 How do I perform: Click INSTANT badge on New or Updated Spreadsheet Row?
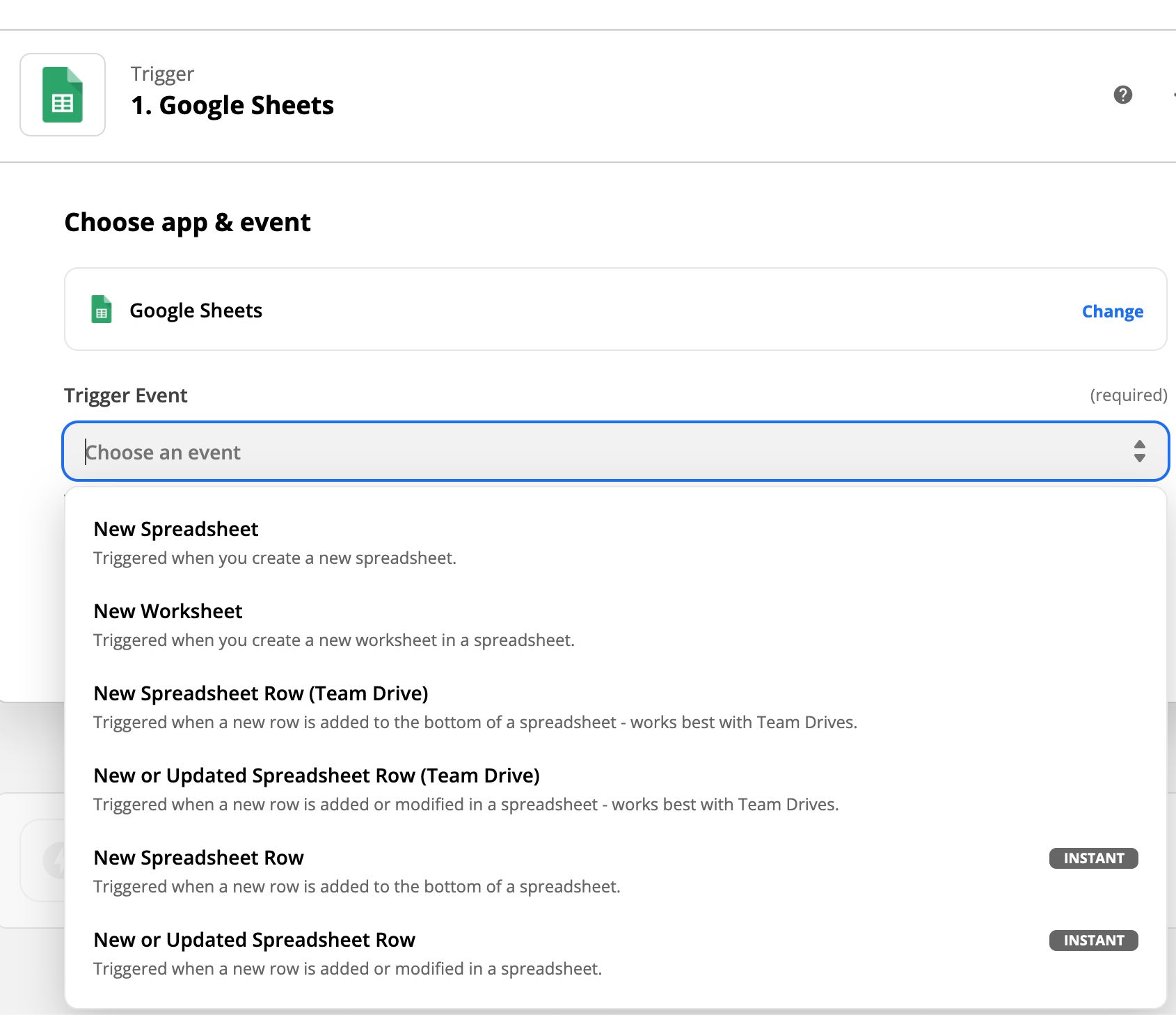coord(1093,941)
